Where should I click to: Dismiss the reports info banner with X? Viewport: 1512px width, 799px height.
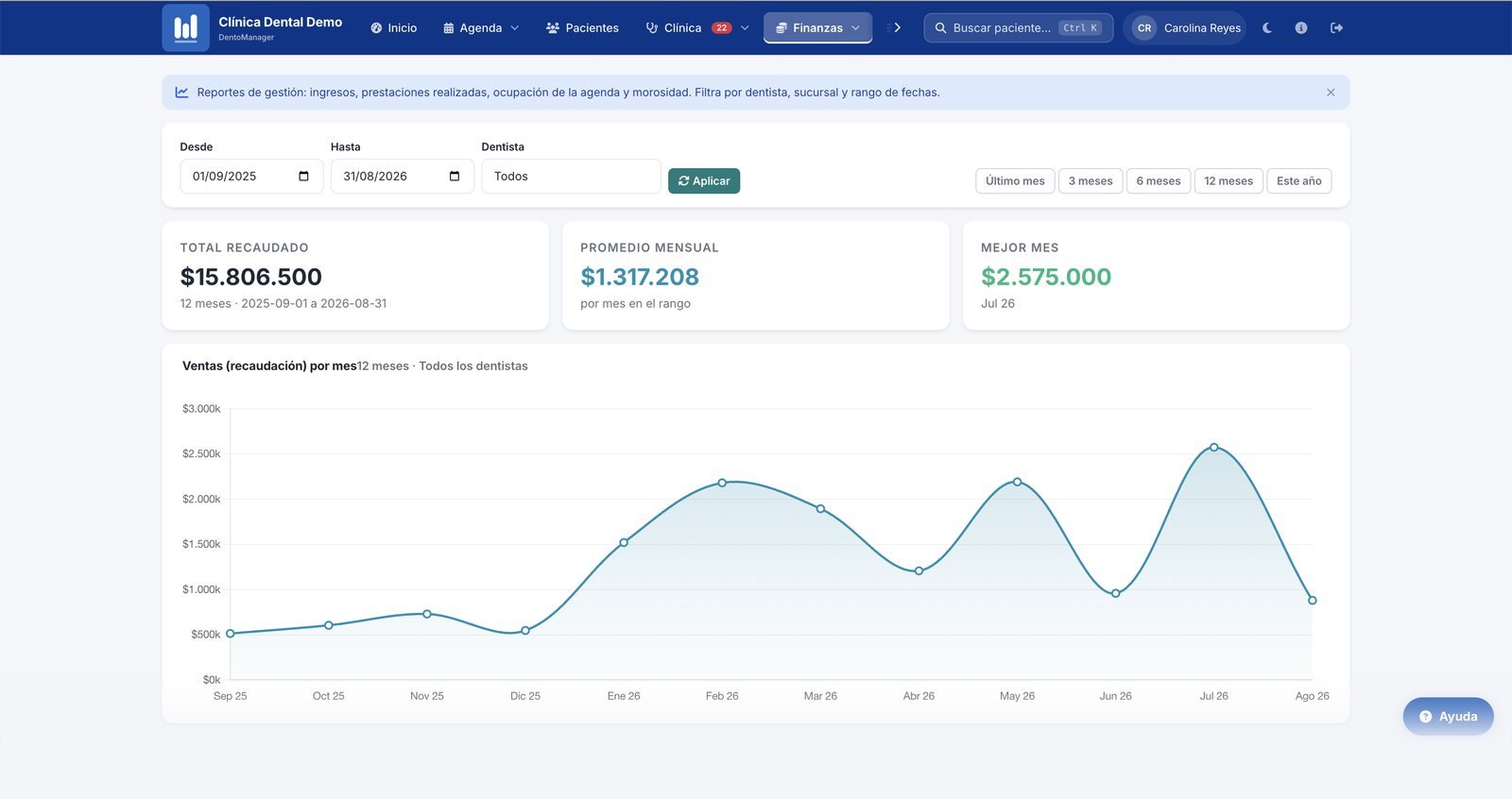pyautogui.click(x=1331, y=93)
